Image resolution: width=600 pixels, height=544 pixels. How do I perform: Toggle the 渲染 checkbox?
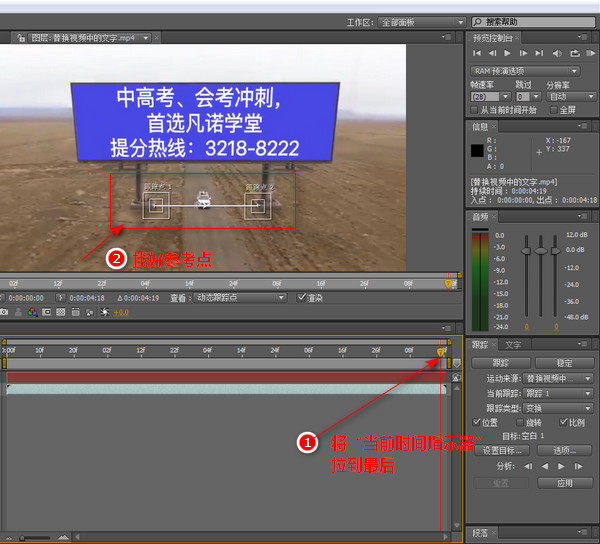302,297
